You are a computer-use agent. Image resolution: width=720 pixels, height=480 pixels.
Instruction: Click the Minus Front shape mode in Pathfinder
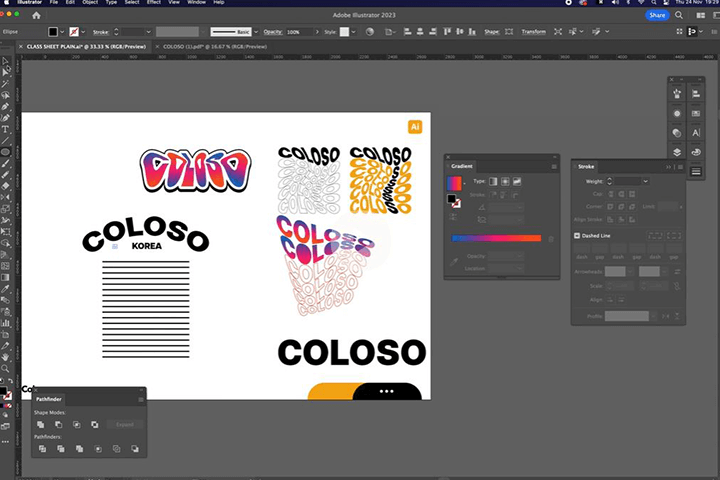tap(58, 424)
